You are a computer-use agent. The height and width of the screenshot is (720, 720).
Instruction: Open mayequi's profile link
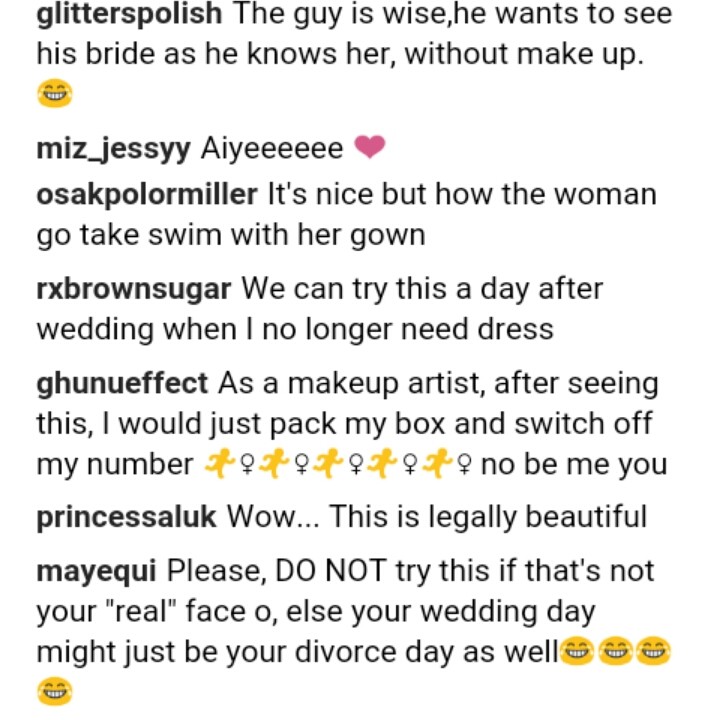point(96,571)
